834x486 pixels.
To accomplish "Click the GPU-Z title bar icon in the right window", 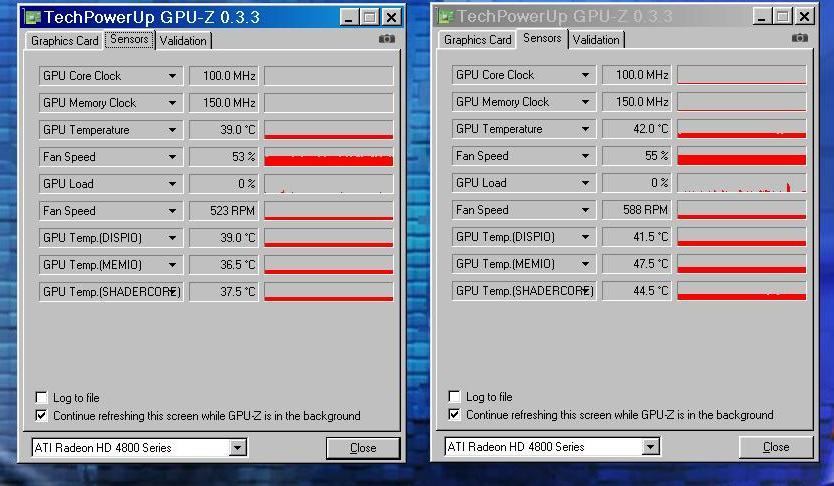I will [x=445, y=16].
